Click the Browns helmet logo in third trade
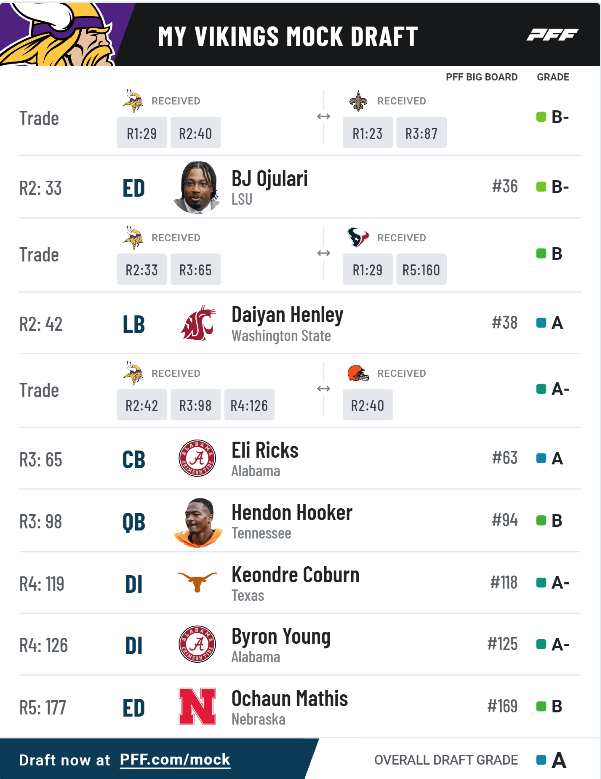Viewport: 601px width, 779px height. pos(358,373)
